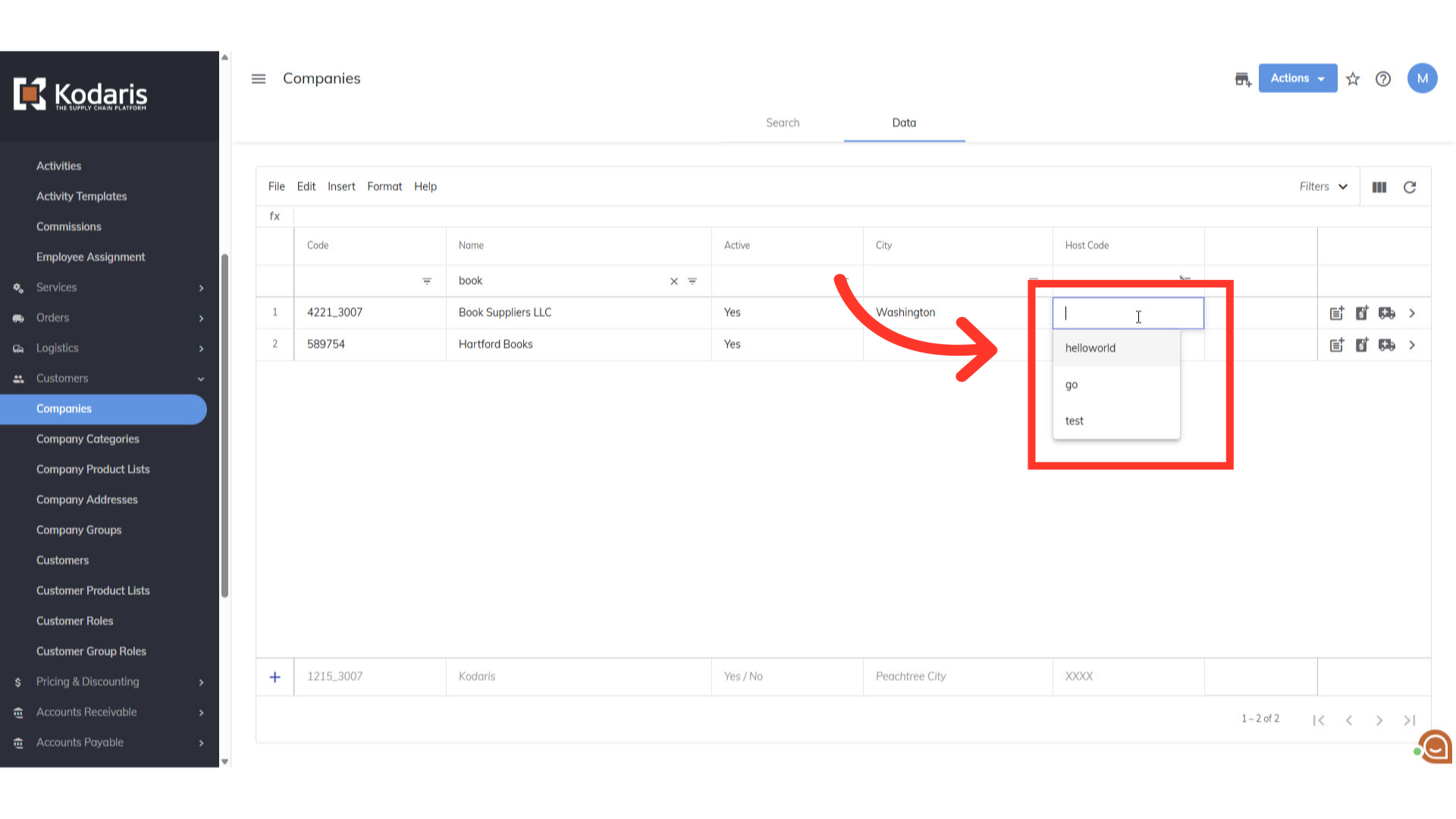
Task: Open the Actions dropdown button
Action: coord(1298,79)
